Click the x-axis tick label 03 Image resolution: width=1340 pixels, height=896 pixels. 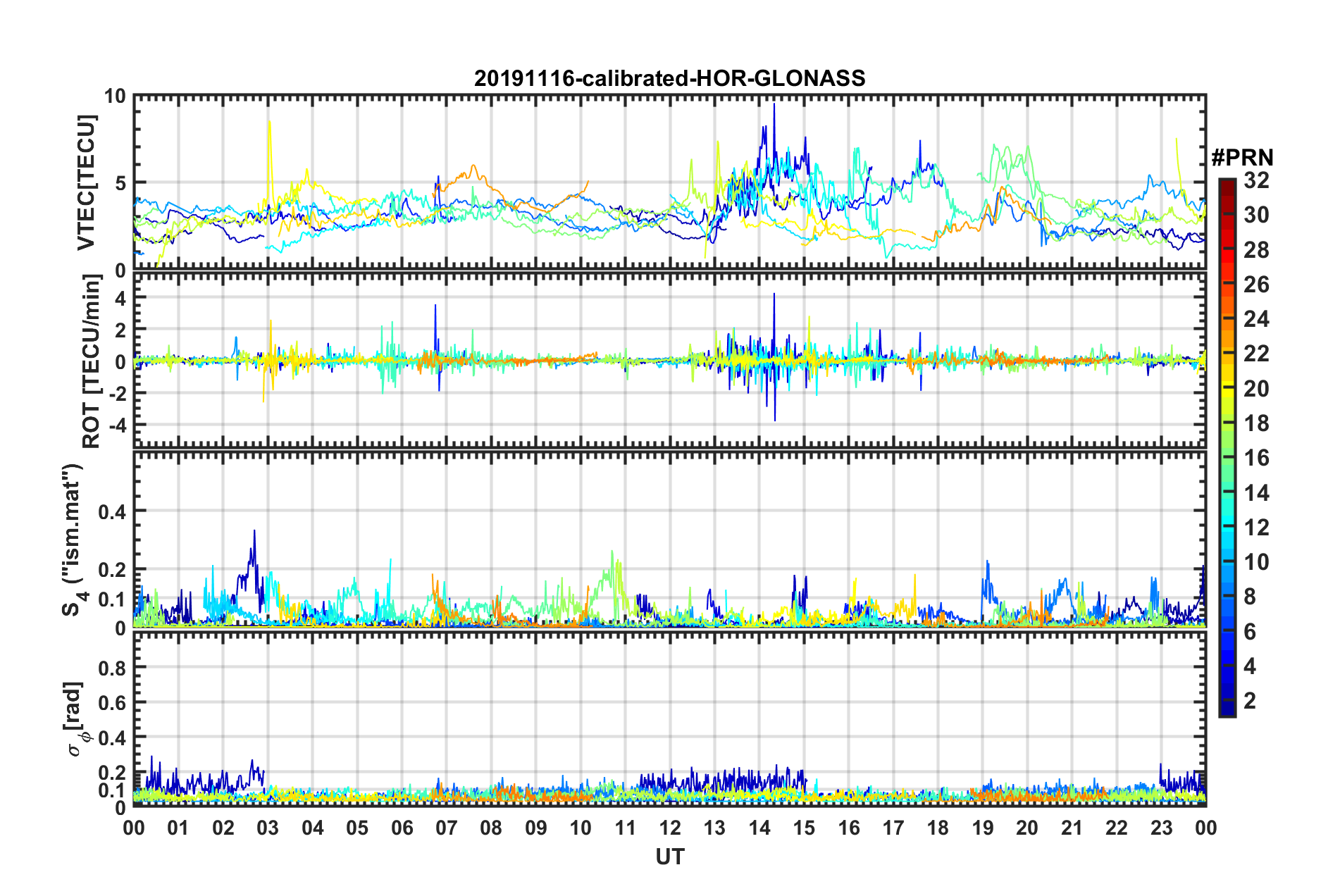[268, 827]
